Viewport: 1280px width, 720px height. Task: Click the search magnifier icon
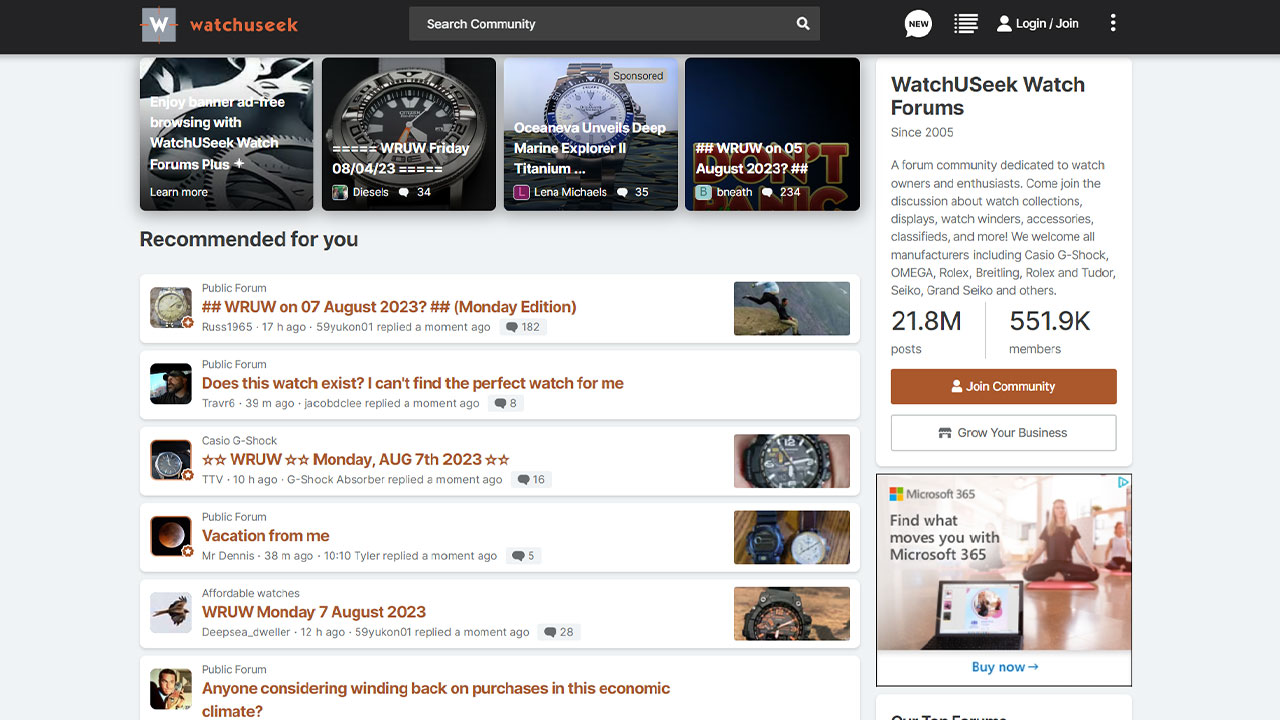click(x=802, y=23)
